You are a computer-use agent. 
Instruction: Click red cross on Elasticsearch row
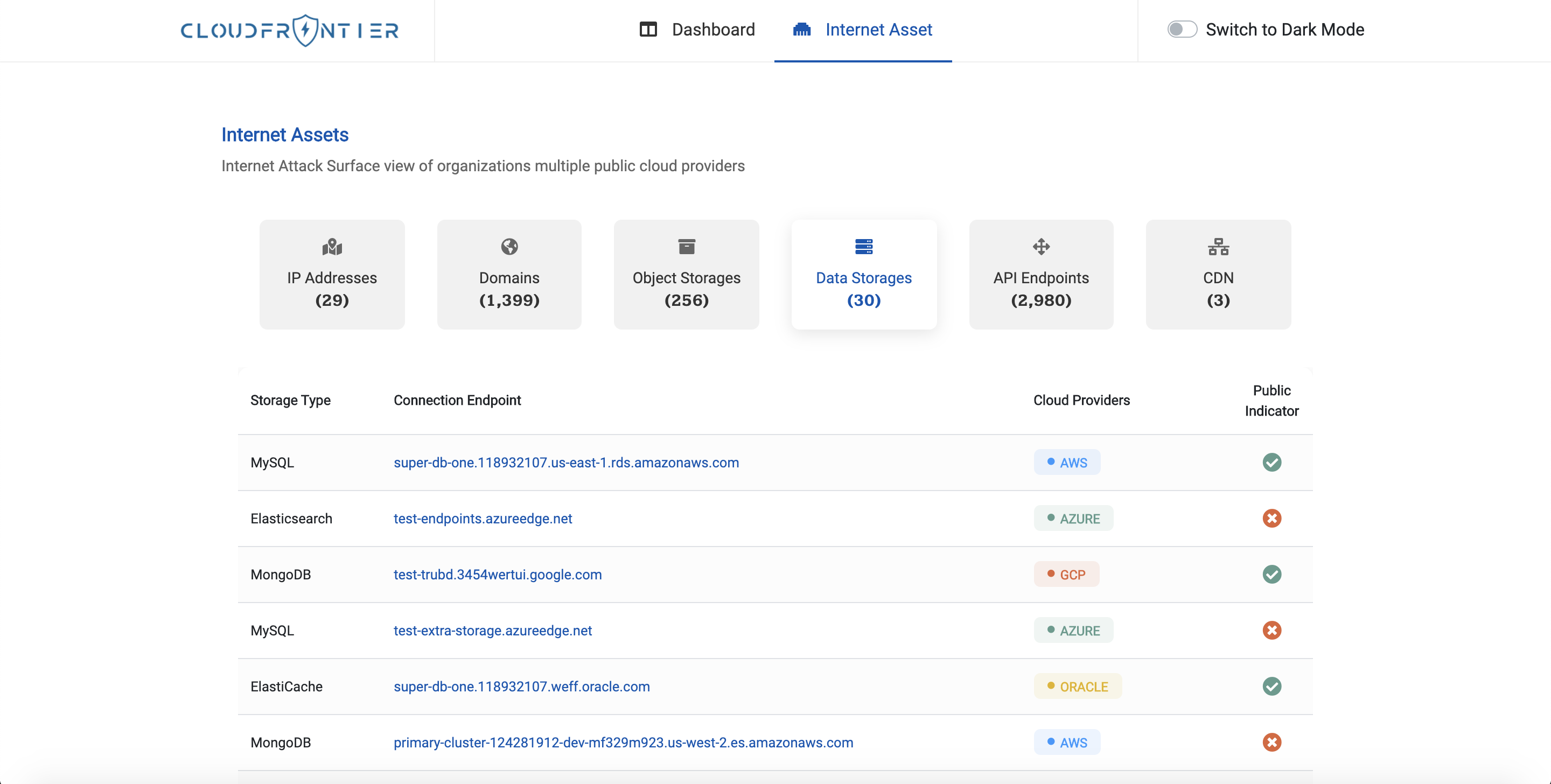(1271, 519)
